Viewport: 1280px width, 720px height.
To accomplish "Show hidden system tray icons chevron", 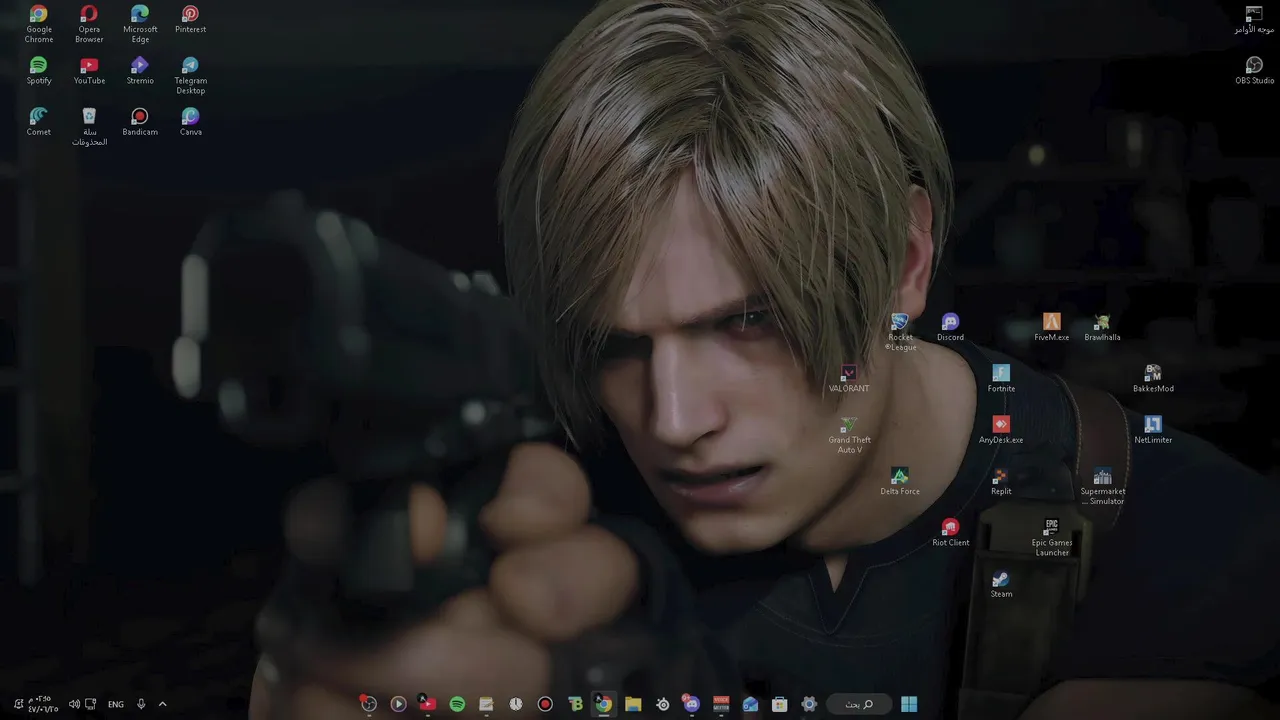I will point(162,704).
